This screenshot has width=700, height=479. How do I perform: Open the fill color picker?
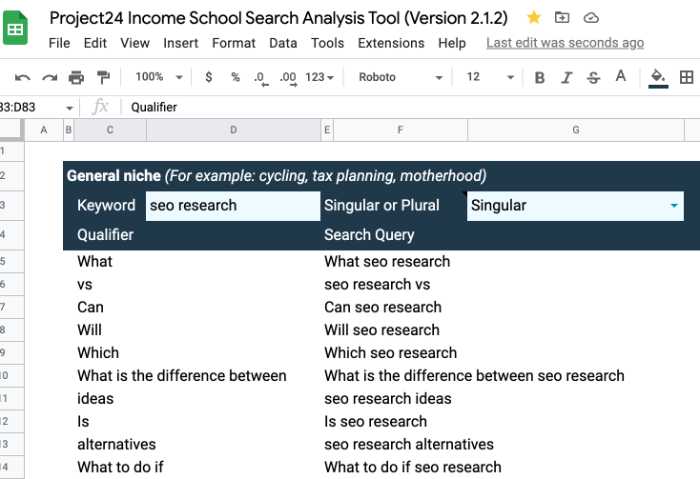click(x=658, y=78)
